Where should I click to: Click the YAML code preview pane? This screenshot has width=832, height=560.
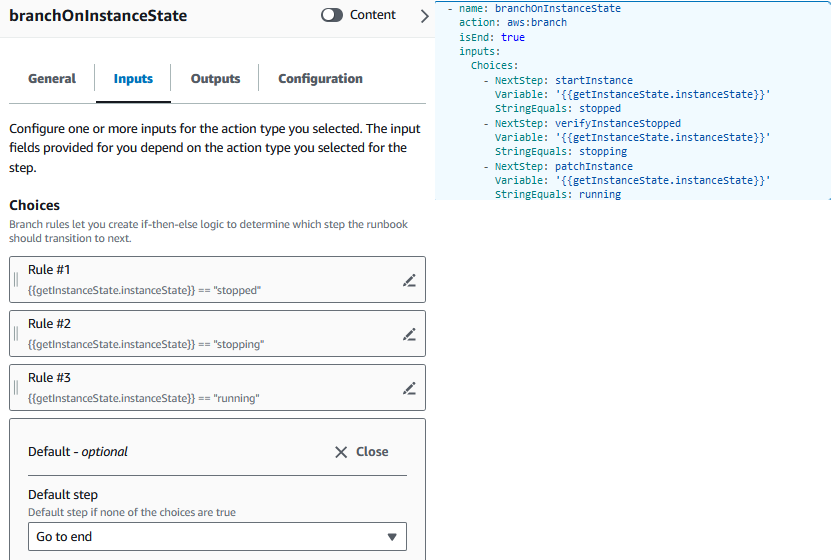click(x=634, y=100)
